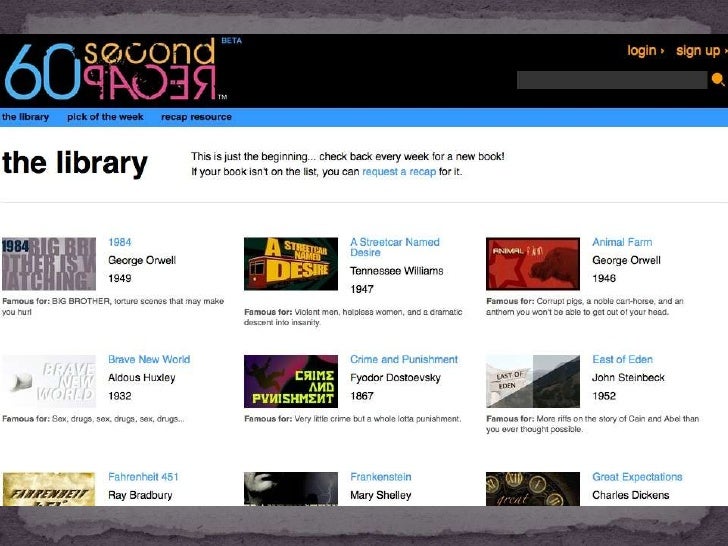Open the Brave New World title link
Screen dimensions: 728x546
(x=149, y=359)
